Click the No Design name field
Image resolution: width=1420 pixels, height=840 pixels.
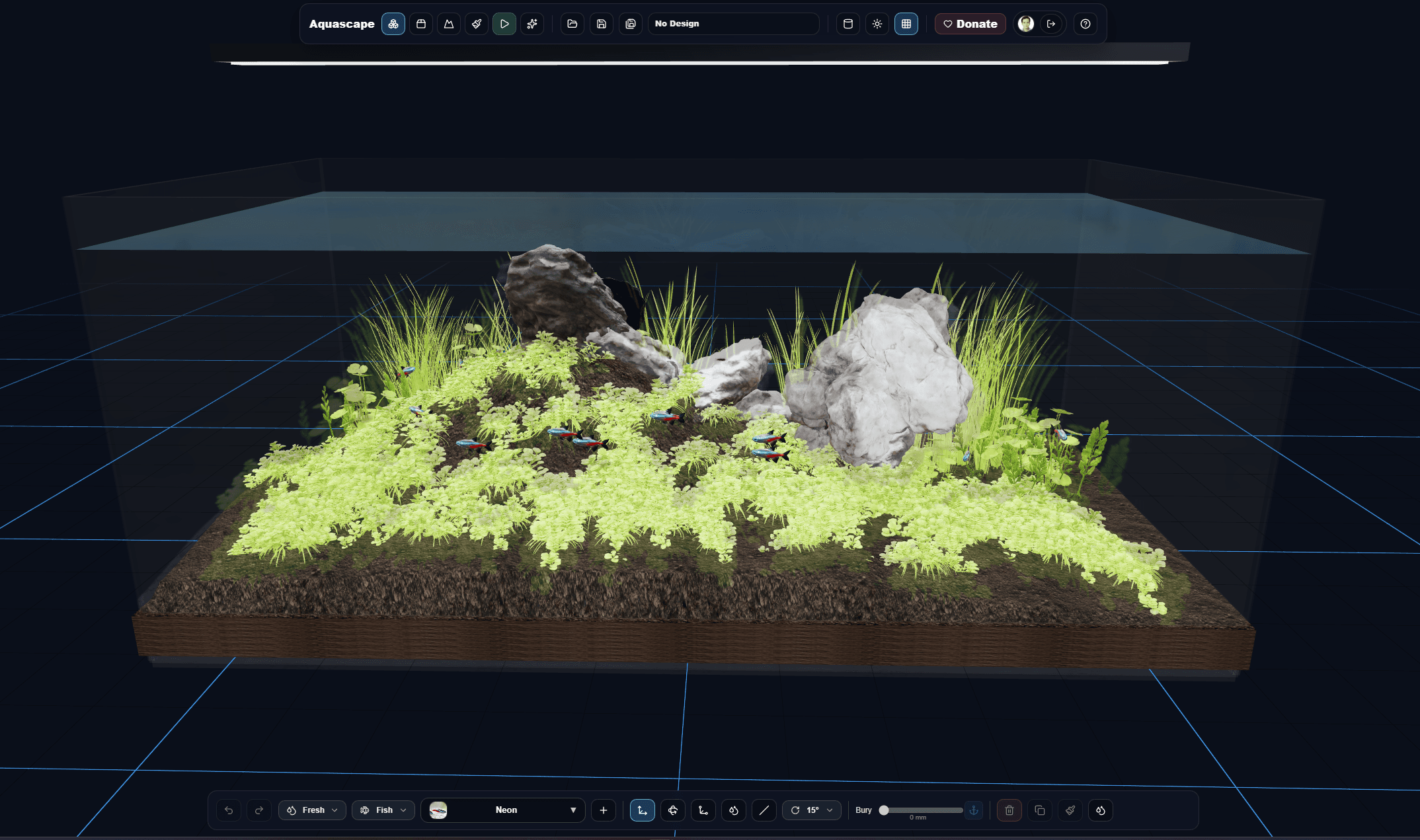click(734, 24)
